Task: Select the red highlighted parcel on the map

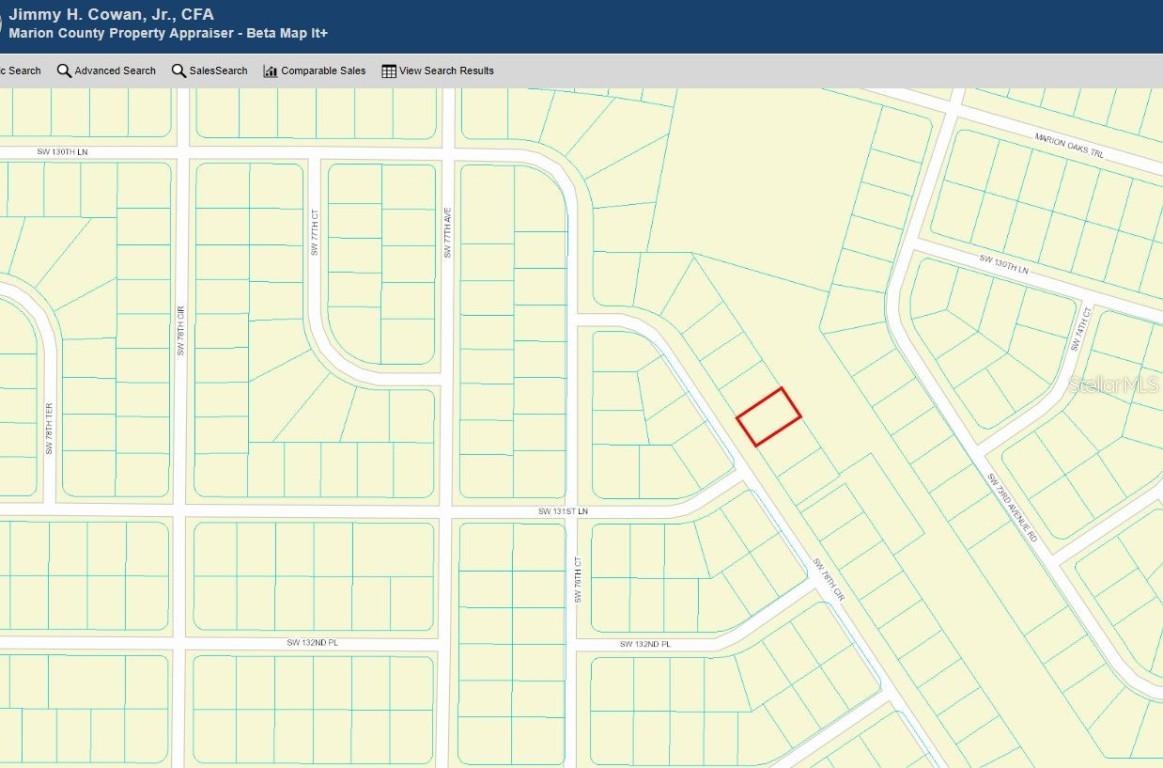Action: coord(770,413)
